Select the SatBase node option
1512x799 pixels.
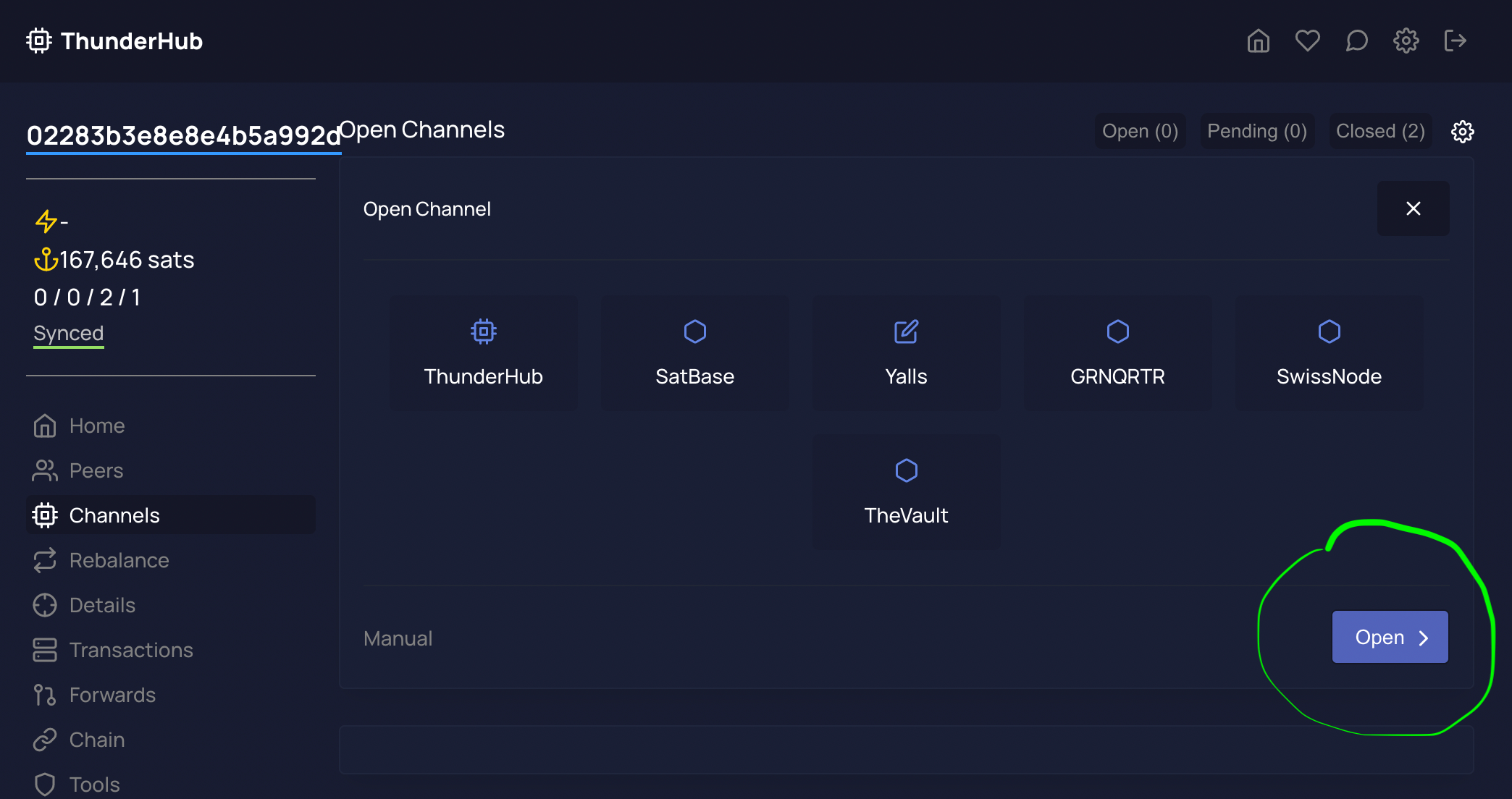pos(694,353)
